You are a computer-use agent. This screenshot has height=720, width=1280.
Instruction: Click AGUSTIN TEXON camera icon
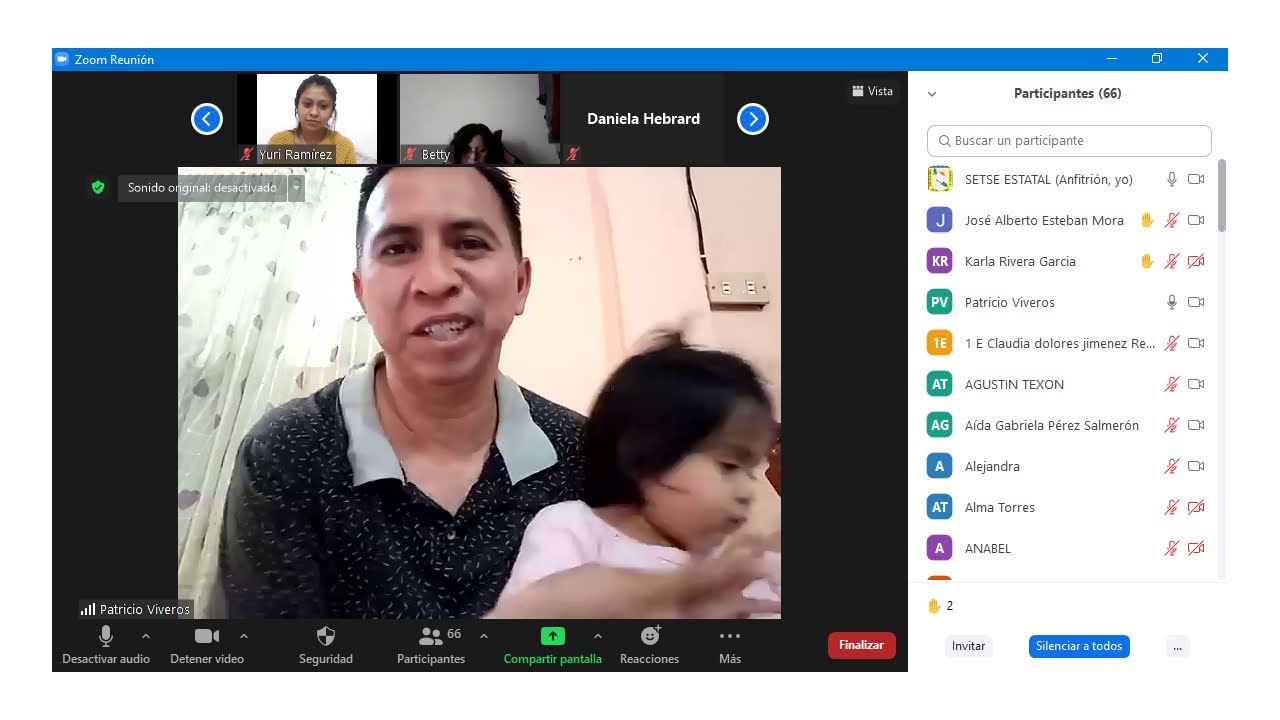pyautogui.click(x=1196, y=384)
